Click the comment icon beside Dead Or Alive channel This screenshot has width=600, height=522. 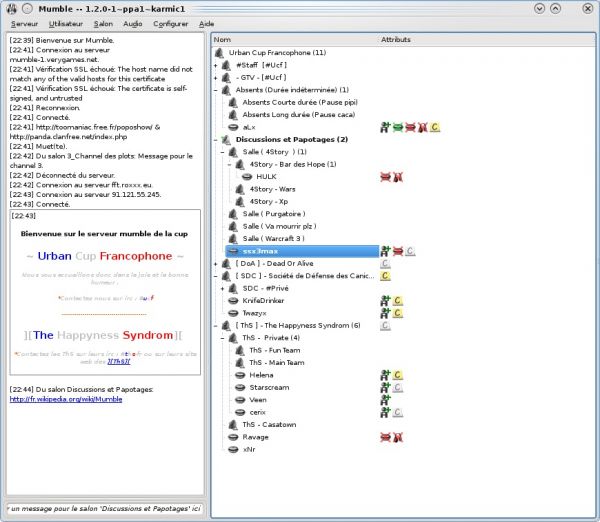tap(385, 263)
